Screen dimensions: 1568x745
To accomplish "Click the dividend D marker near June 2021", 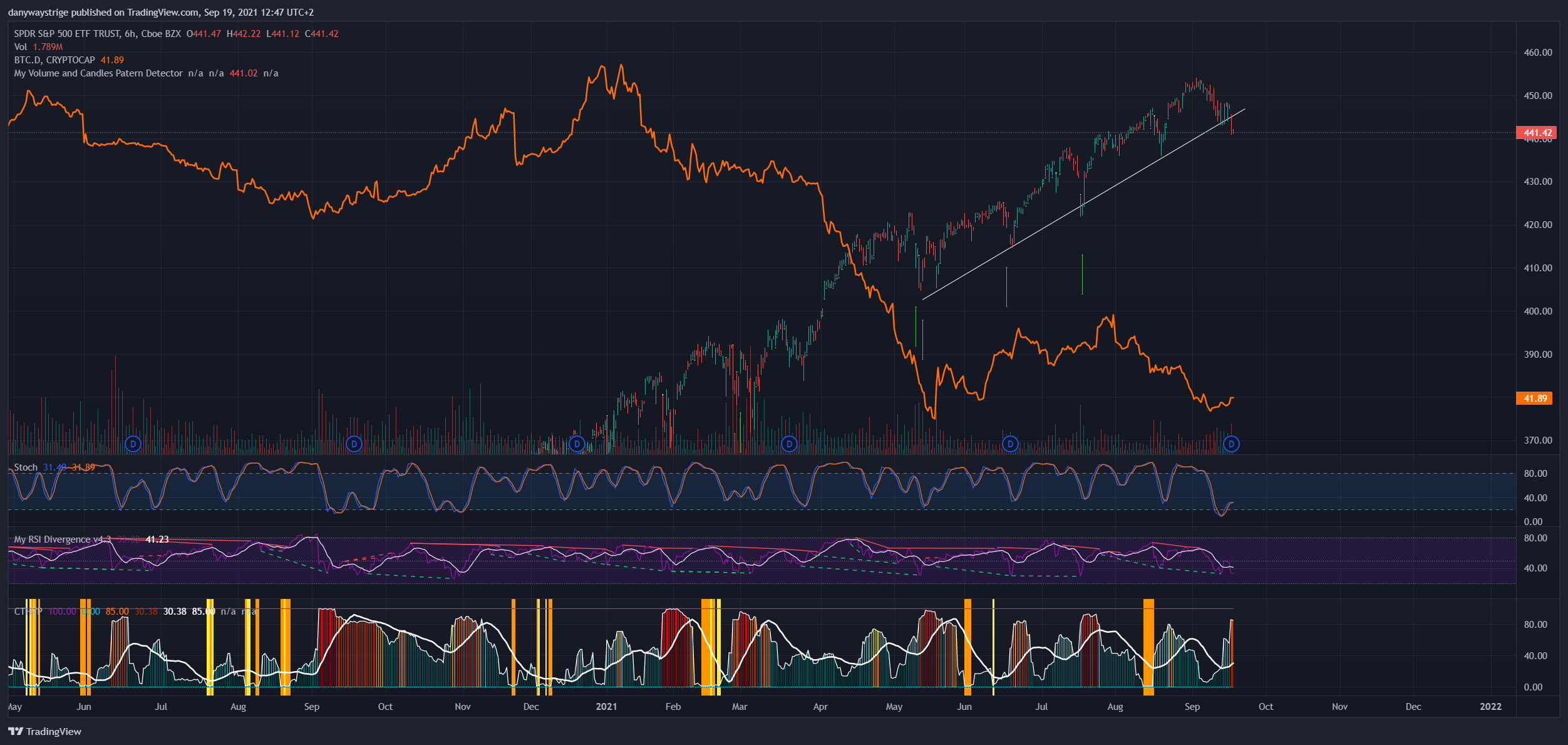I will pyautogui.click(x=1010, y=444).
